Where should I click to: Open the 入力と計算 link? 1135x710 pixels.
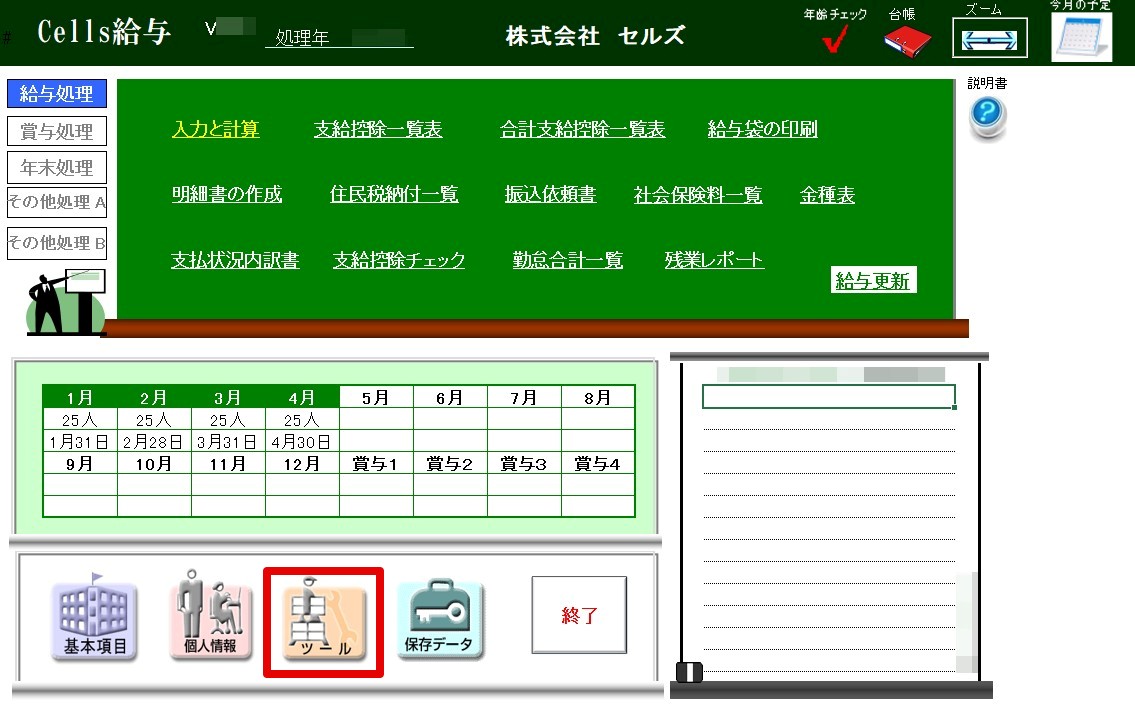[215, 129]
